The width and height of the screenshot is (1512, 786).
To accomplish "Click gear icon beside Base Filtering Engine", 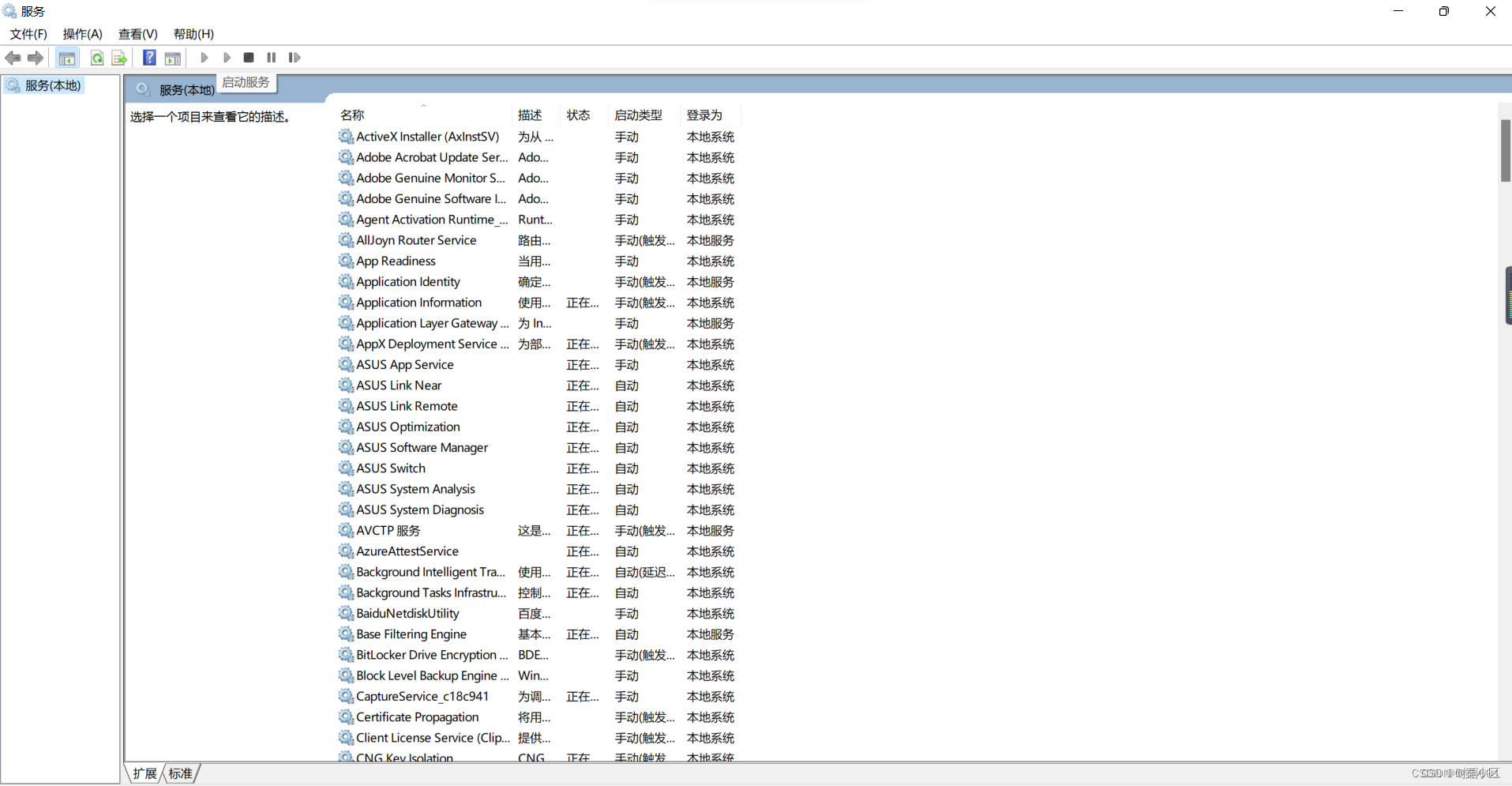I will 346,634.
